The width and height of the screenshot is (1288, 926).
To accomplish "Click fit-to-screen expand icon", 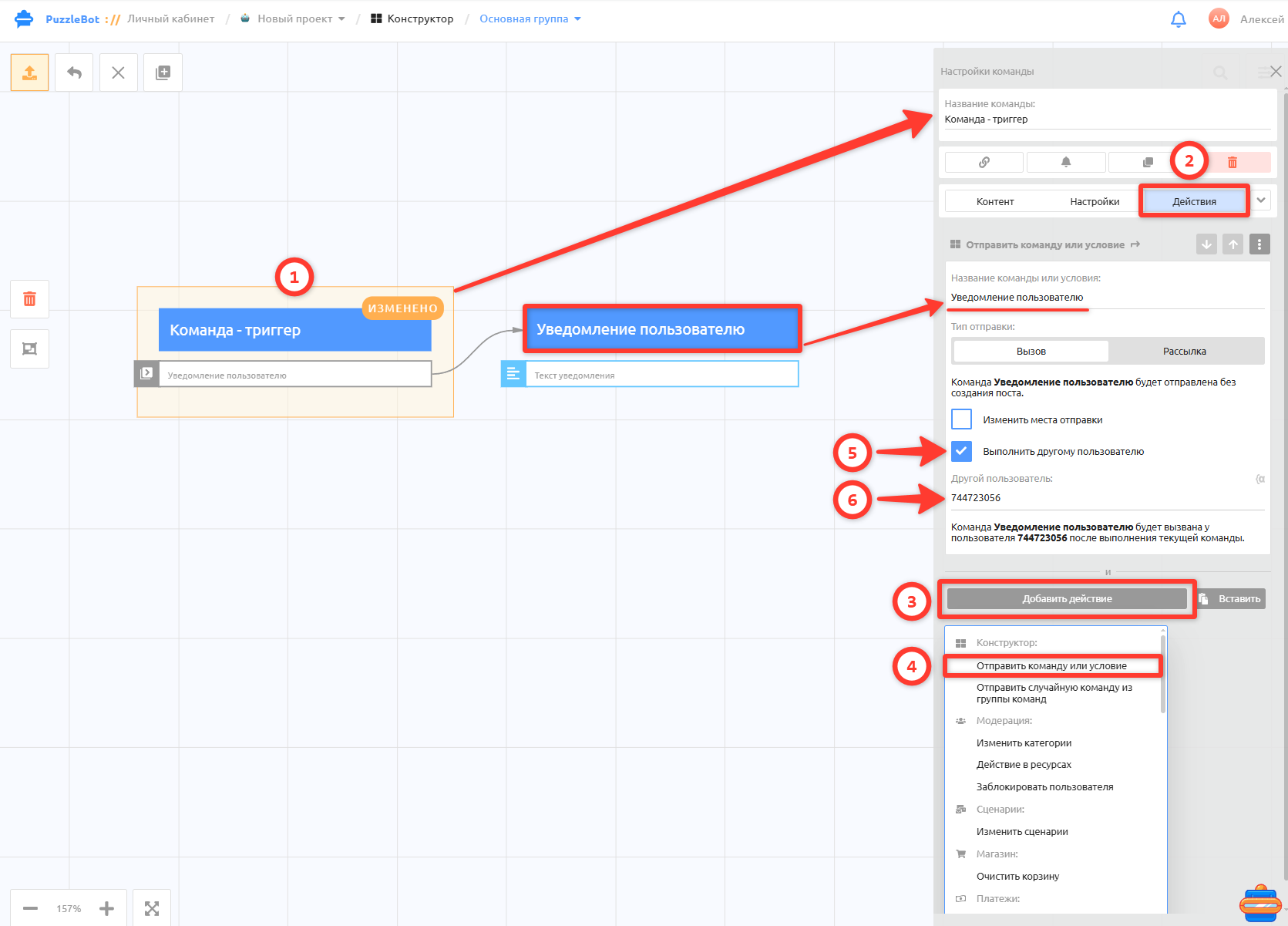I will pos(152,908).
